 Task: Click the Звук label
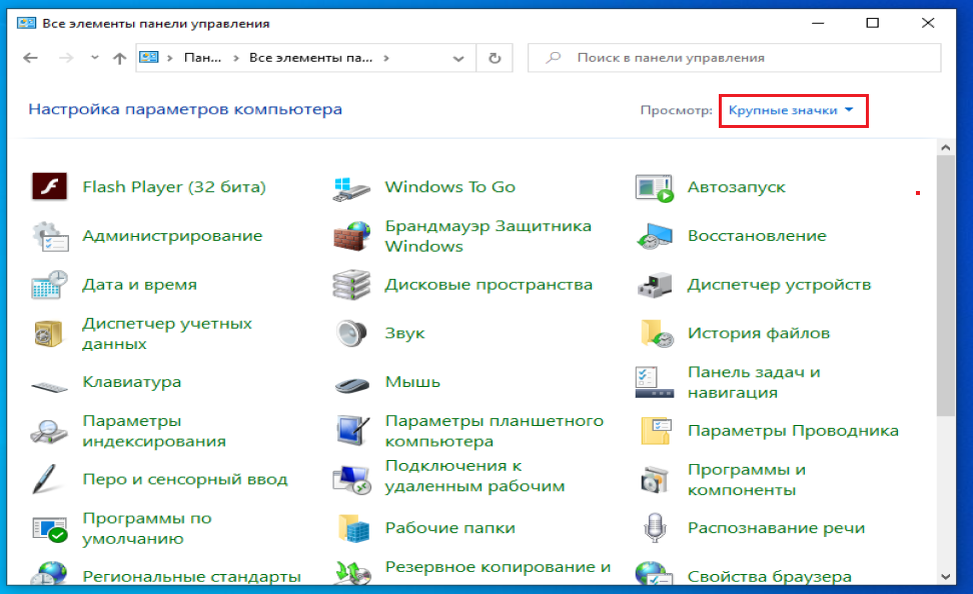pyautogui.click(x=405, y=333)
